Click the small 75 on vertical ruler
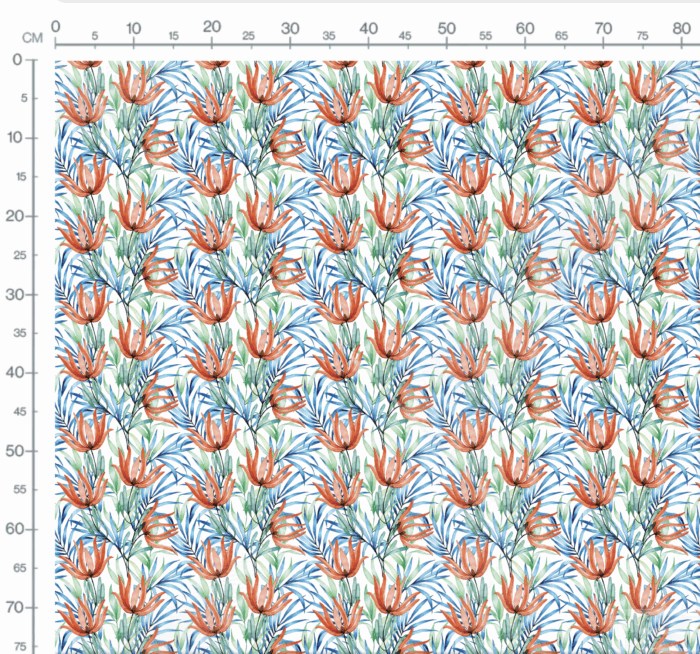The width and height of the screenshot is (700, 654). (20, 646)
